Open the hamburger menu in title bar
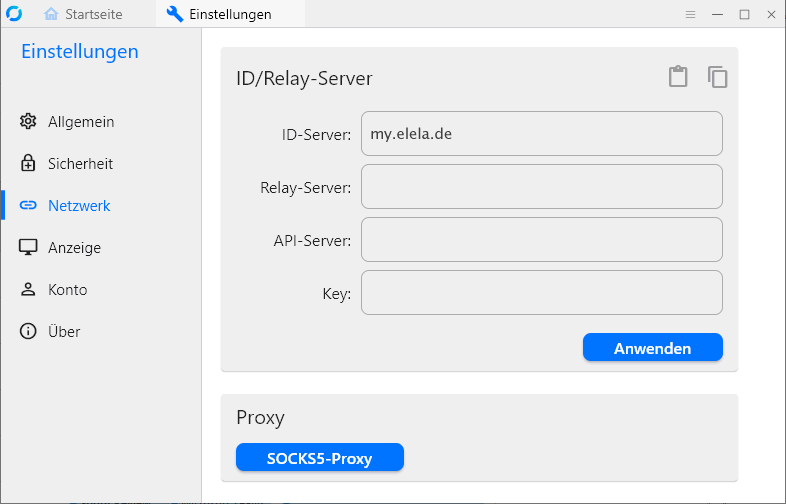 tap(690, 14)
